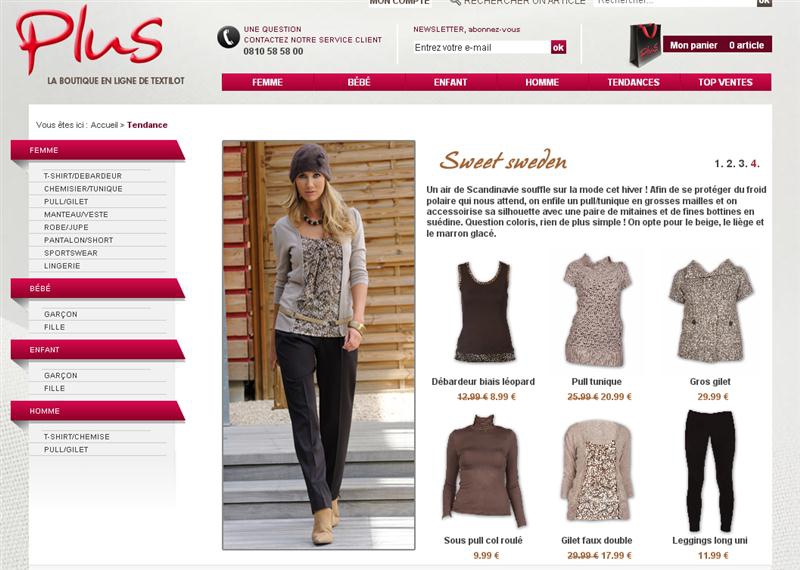The width and height of the screenshot is (800, 570).
Task: Open Mon panier cart button
Action: point(717,45)
